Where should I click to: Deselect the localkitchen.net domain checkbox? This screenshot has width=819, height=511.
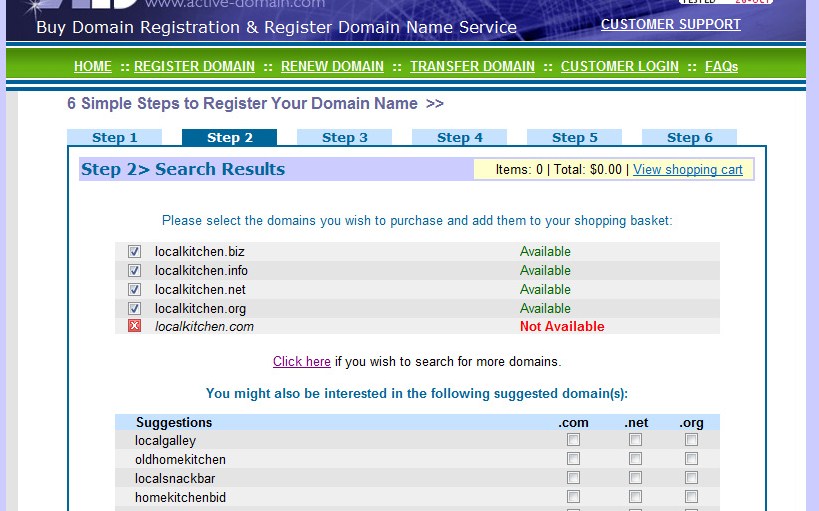[135, 290]
